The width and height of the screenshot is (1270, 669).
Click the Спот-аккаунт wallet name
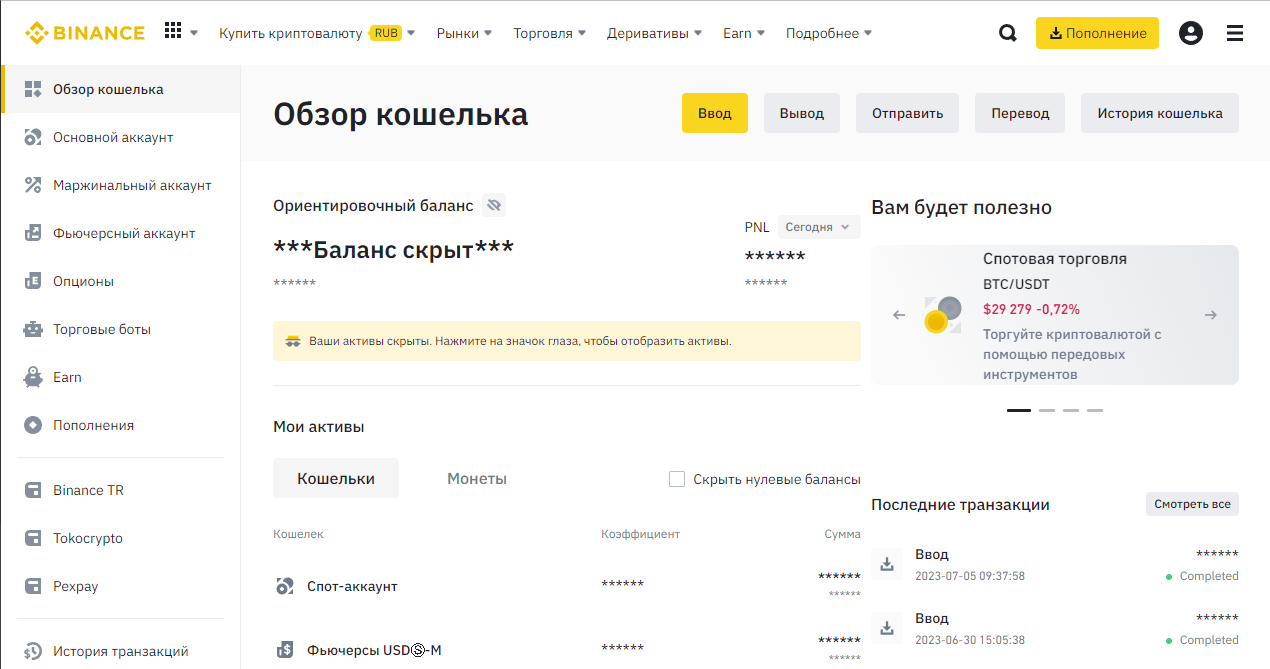[x=352, y=586]
